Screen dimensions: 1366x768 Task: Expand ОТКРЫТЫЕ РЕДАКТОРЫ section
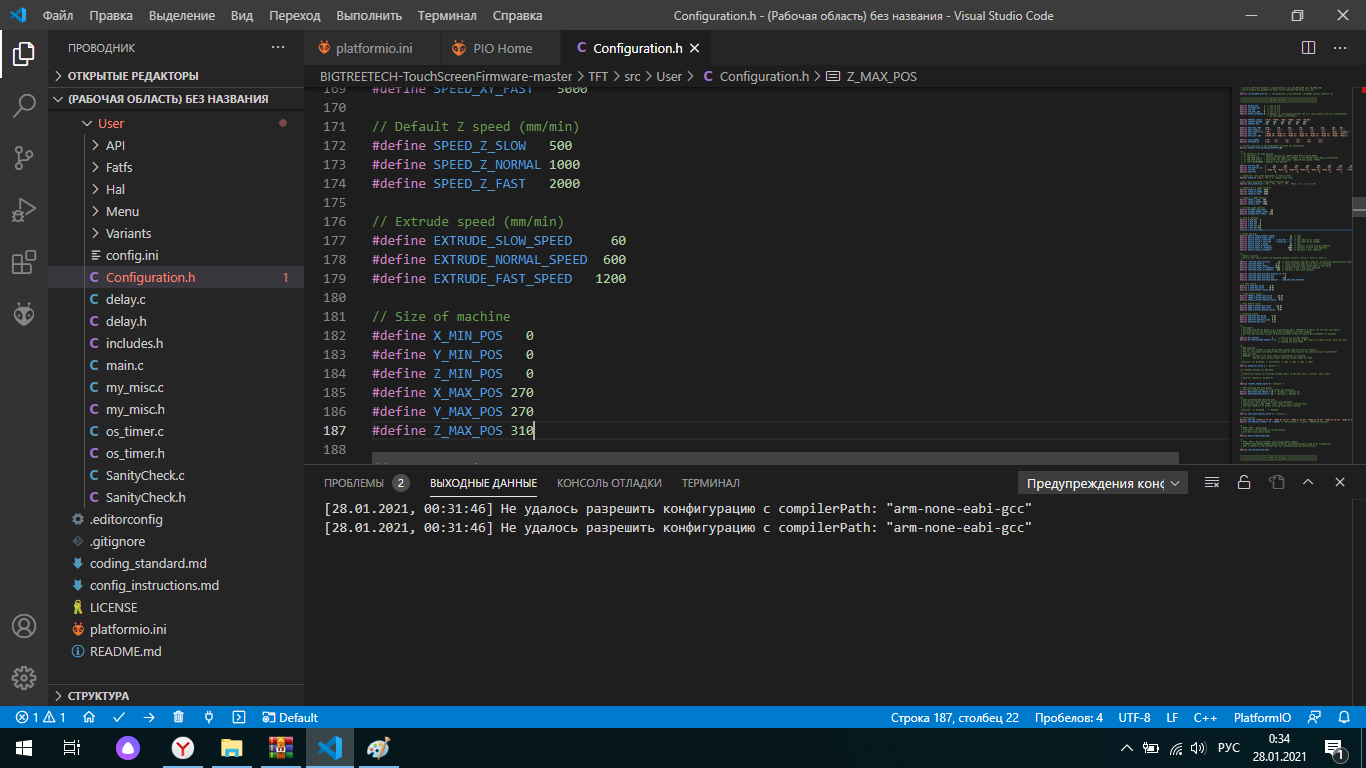tap(132, 76)
